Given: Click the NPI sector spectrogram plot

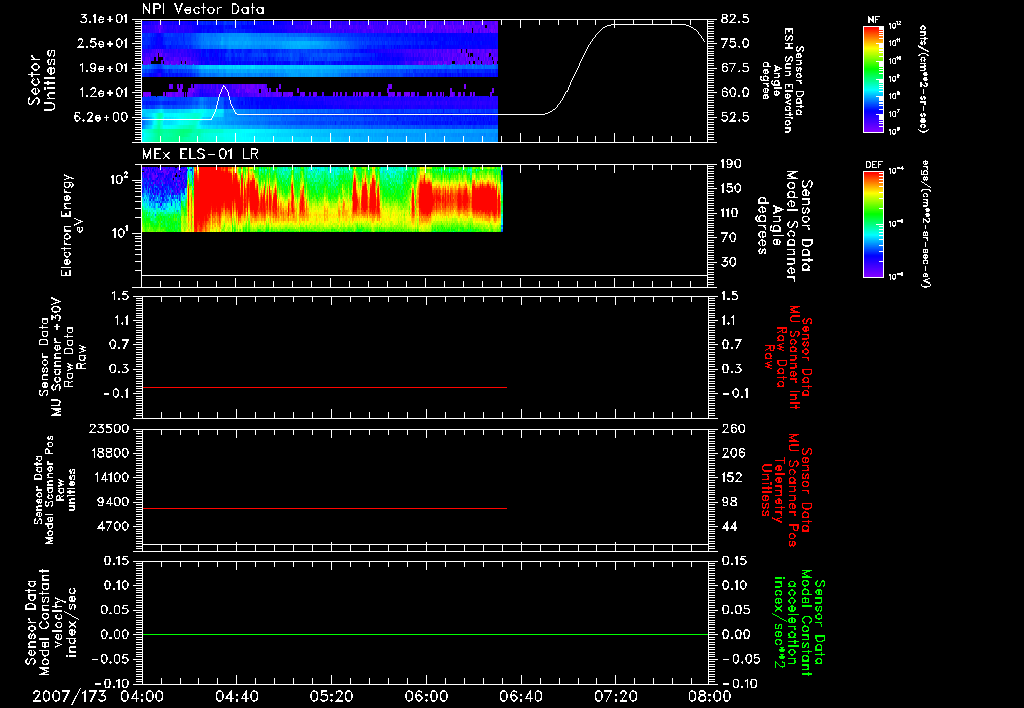Looking at the screenshot, I should pyautogui.click(x=320, y=81).
